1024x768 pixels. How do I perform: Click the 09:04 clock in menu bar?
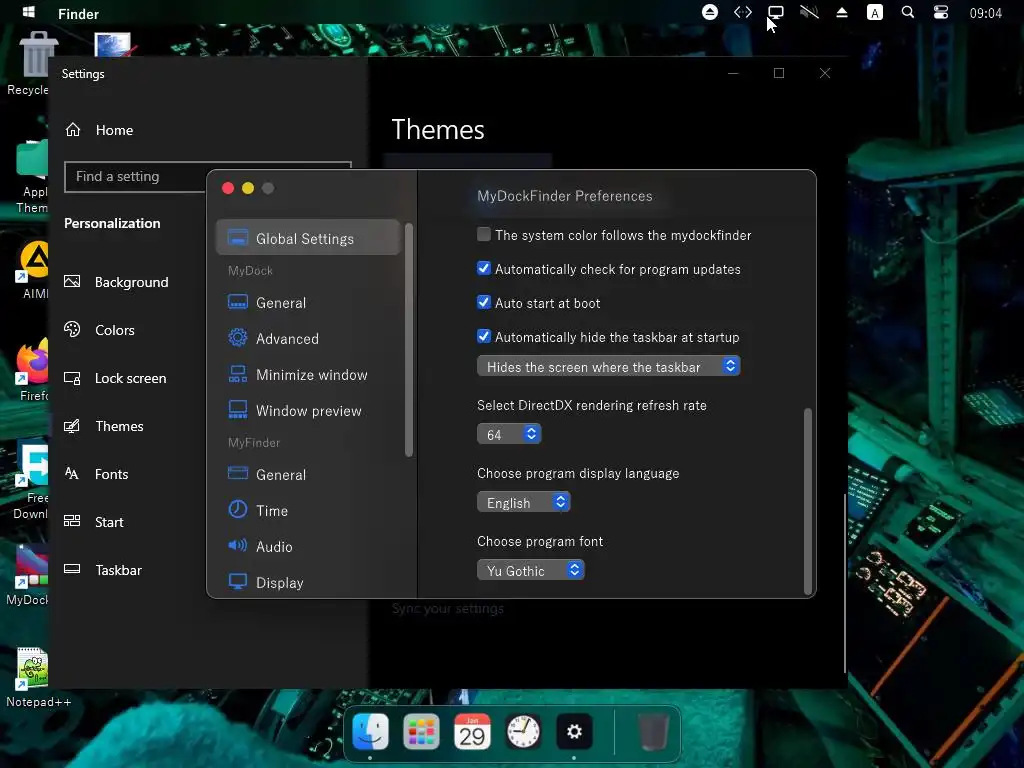[x=985, y=13]
